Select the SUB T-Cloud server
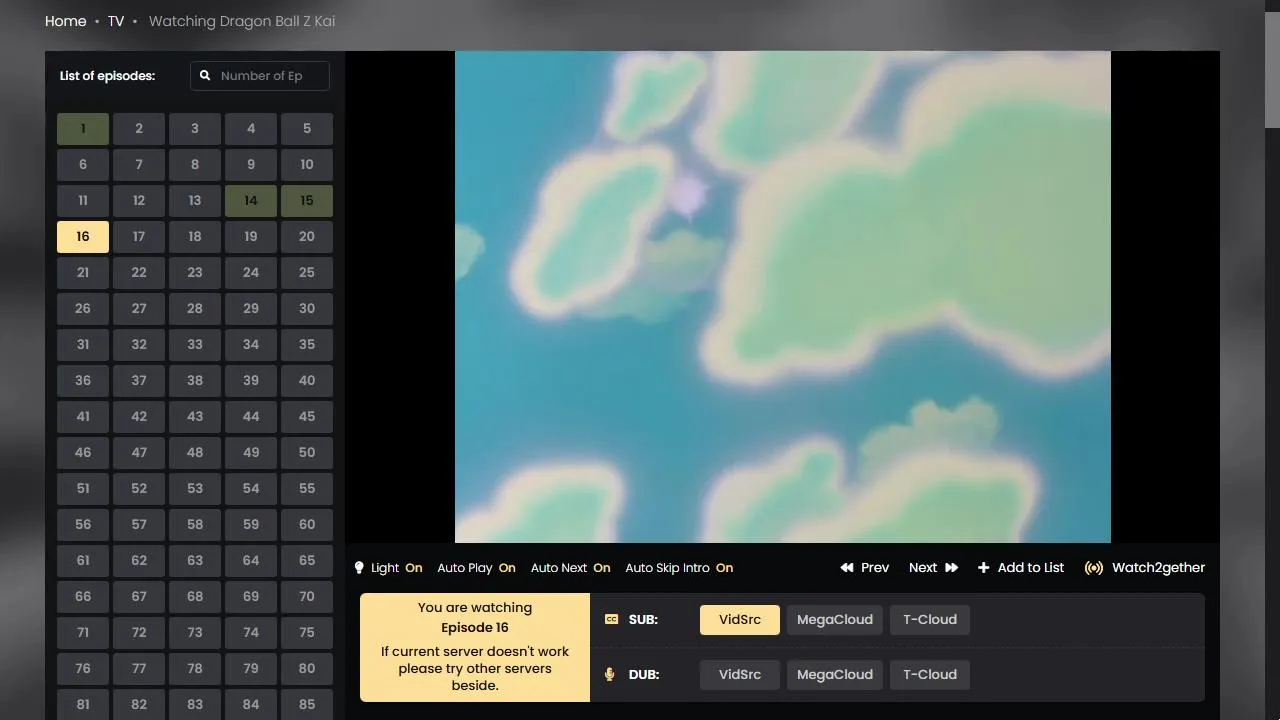The height and width of the screenshot is (720, 1280). click(930, 619)
